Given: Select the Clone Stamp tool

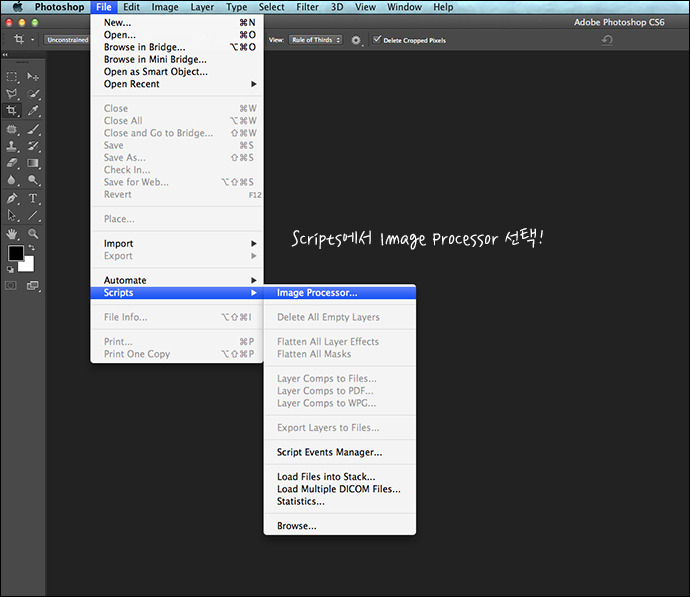Looking at the screenshot, I should coord(12,146).
